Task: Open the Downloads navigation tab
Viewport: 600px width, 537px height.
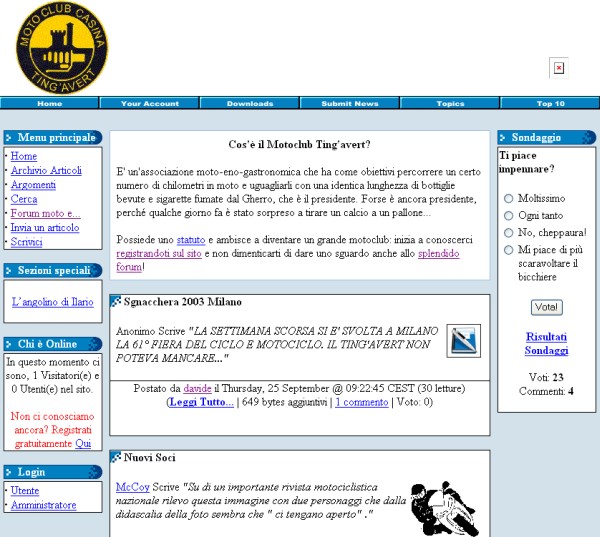Action: [x=249, y=103]
